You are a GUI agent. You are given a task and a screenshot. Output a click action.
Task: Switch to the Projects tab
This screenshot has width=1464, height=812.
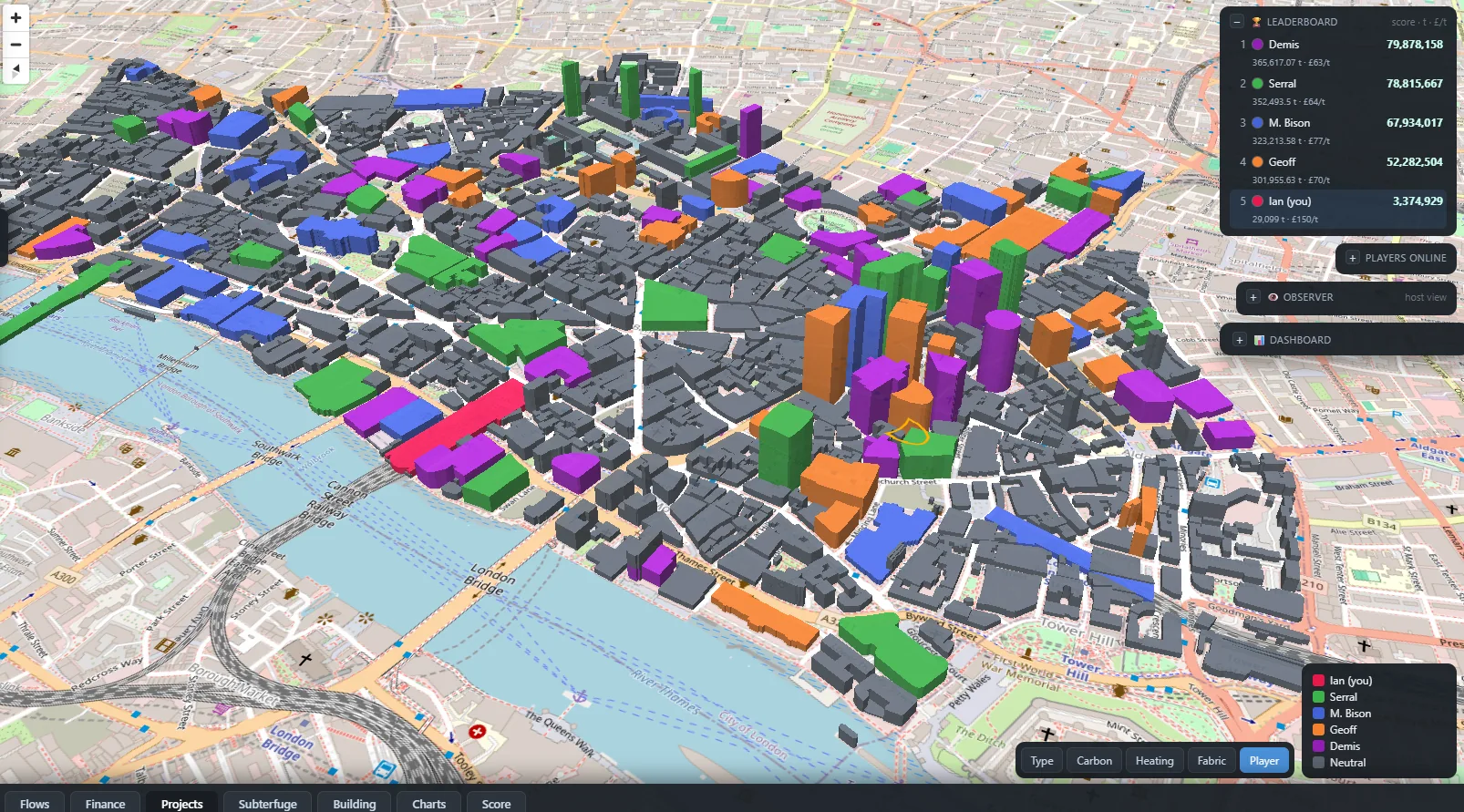[x=181, y=802]
